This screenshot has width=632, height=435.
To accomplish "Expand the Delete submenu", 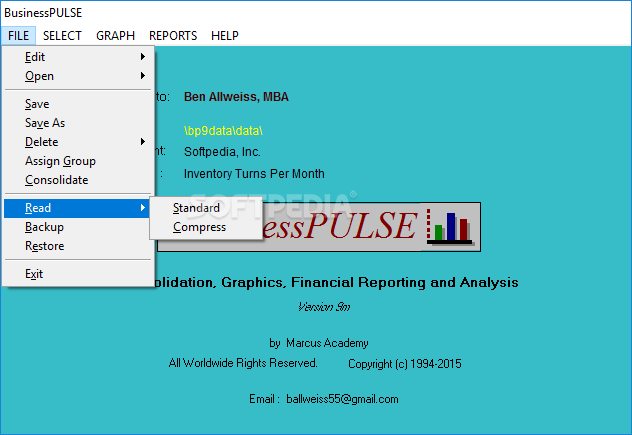I will coord(77,142).
